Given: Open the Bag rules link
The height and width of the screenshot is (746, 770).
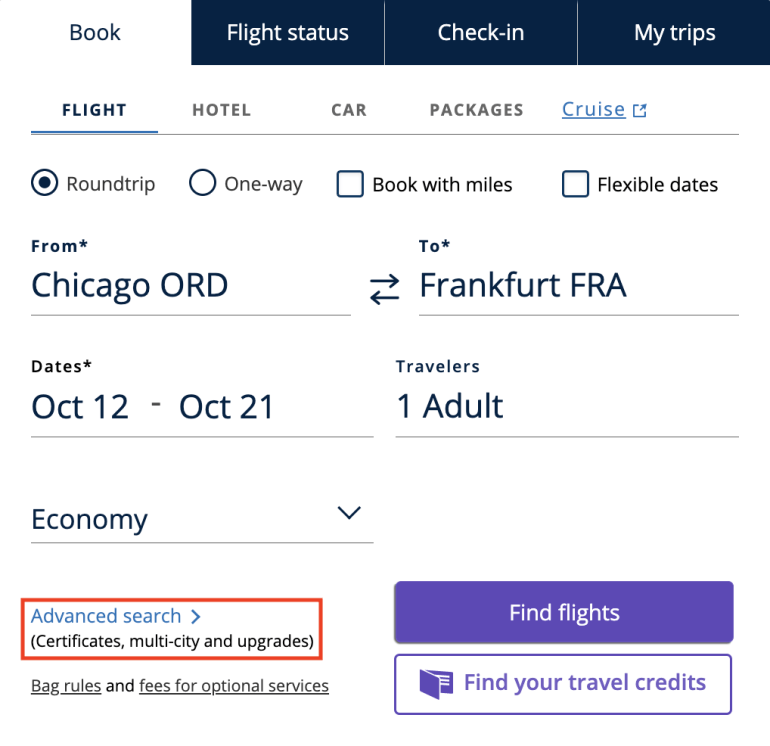Looking at the screenshot, I should pyautogui.click(x=66, y=686).
